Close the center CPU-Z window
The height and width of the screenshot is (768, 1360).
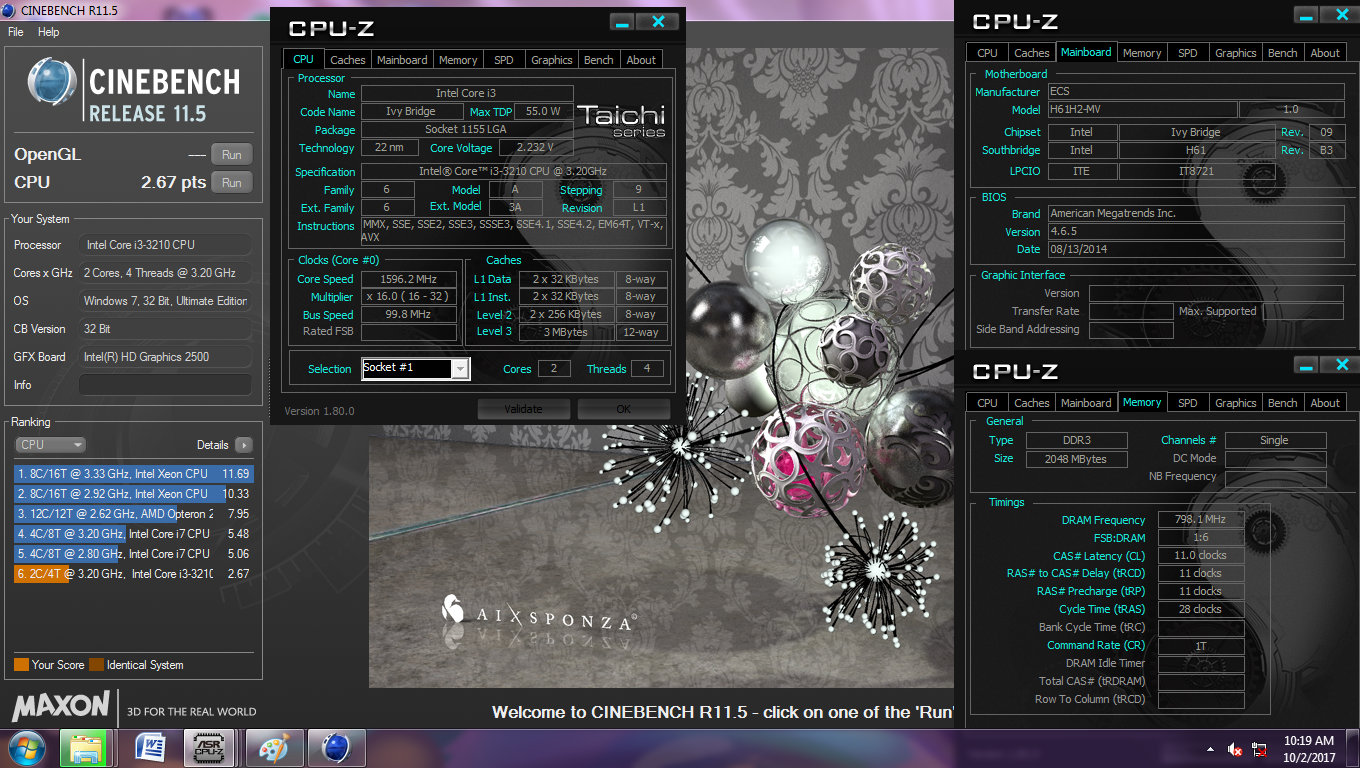coord(658,22)
